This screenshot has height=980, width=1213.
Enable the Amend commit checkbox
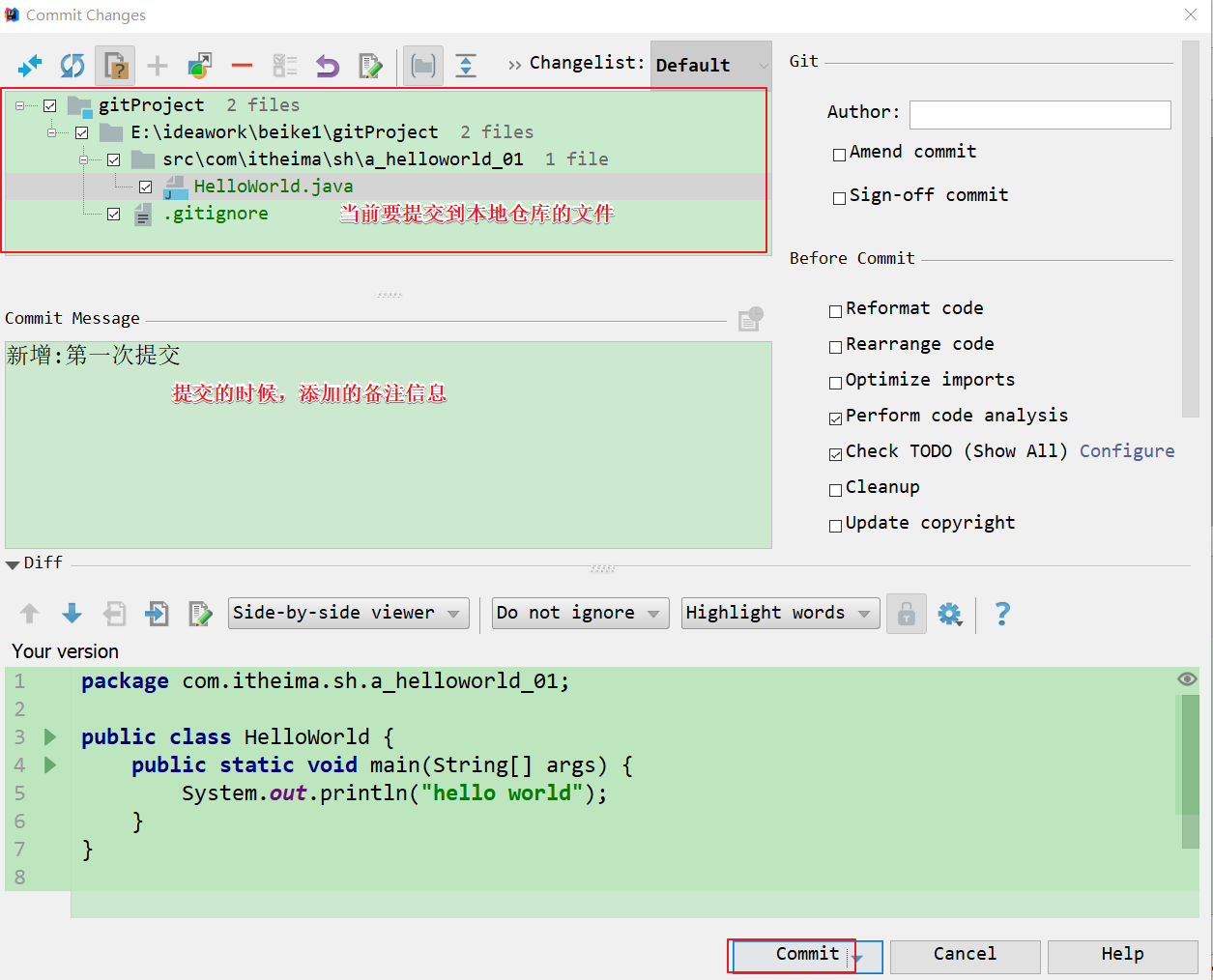click(839, 155)
